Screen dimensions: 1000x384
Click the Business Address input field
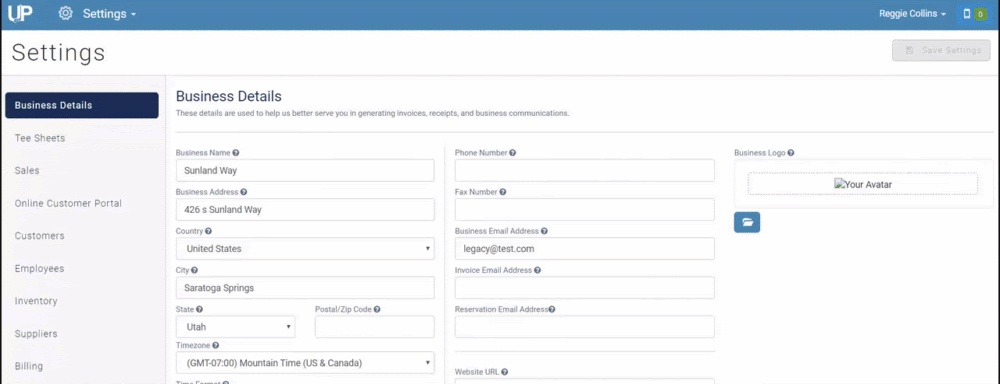point(305,209)
